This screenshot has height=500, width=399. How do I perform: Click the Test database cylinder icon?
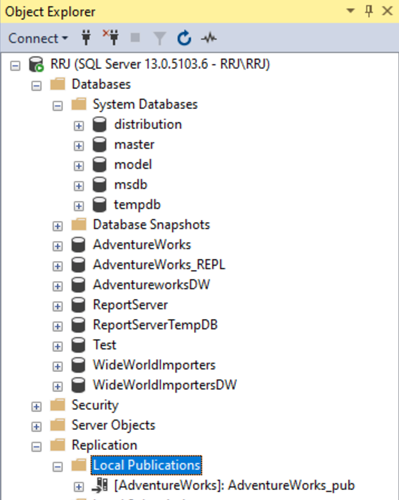[x=78, y=345]
